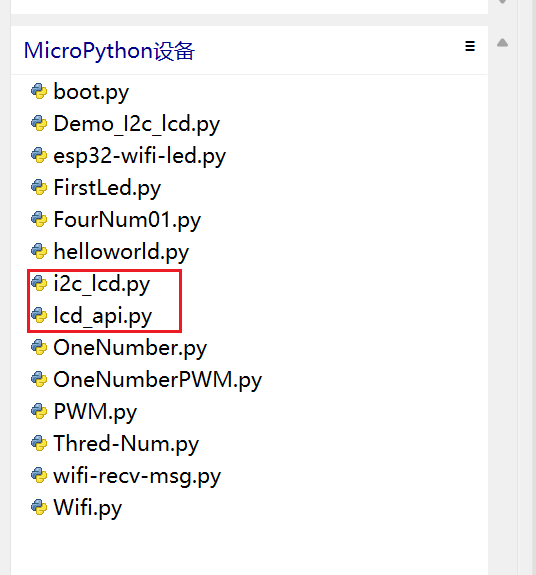Click the Python icon beside OneNumberPWM.py
The image size is (536, 575).
tap(39, 379)
